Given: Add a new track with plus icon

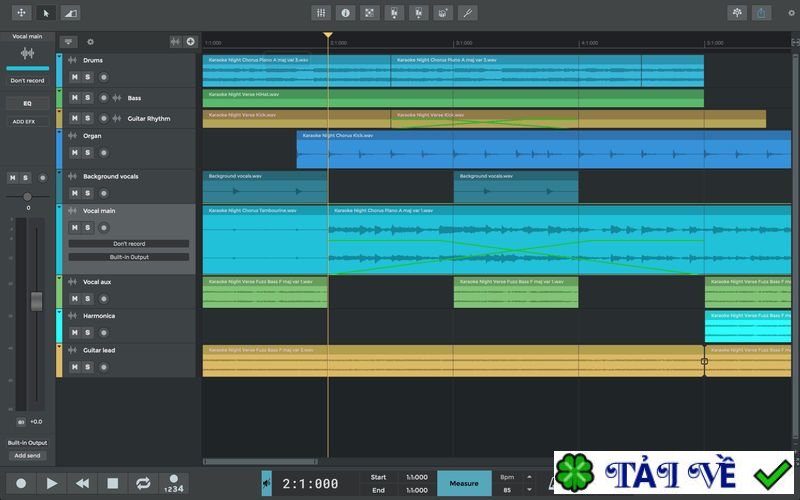Looking at the screenshot, I should coord(190,42).
